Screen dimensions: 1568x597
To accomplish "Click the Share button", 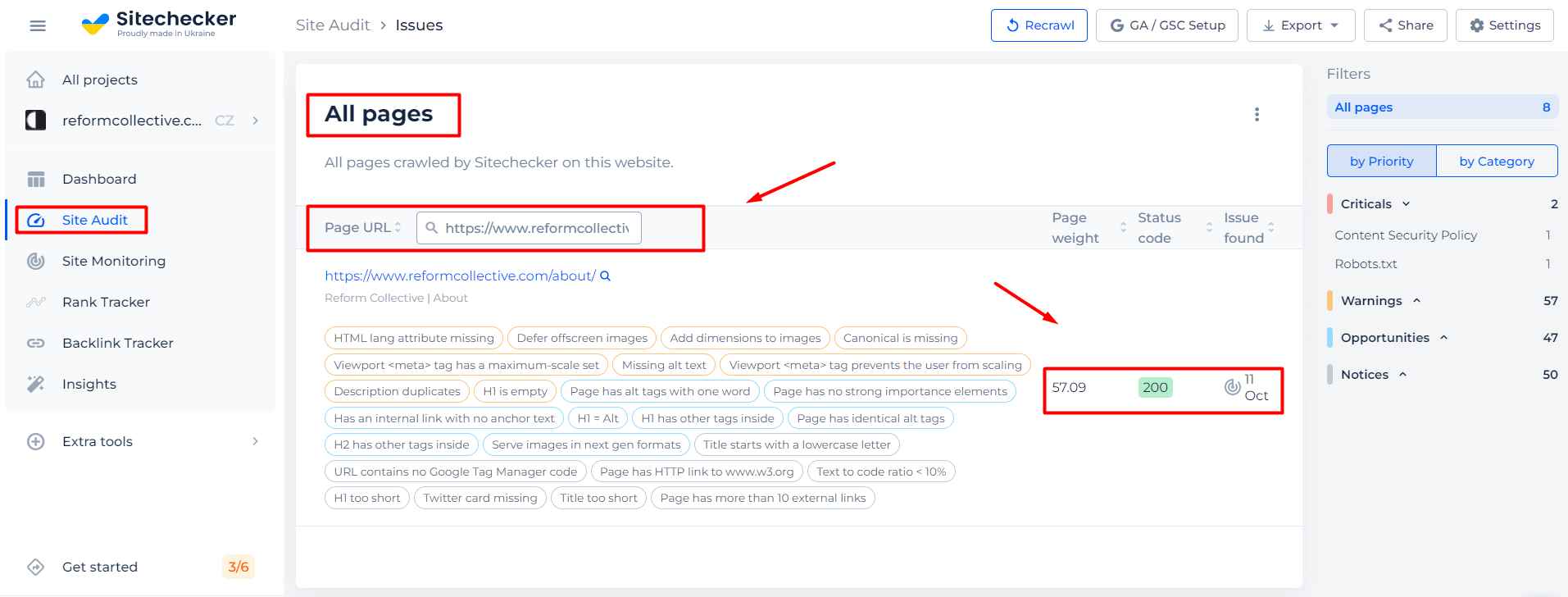I will click(x=1406, y=25).
